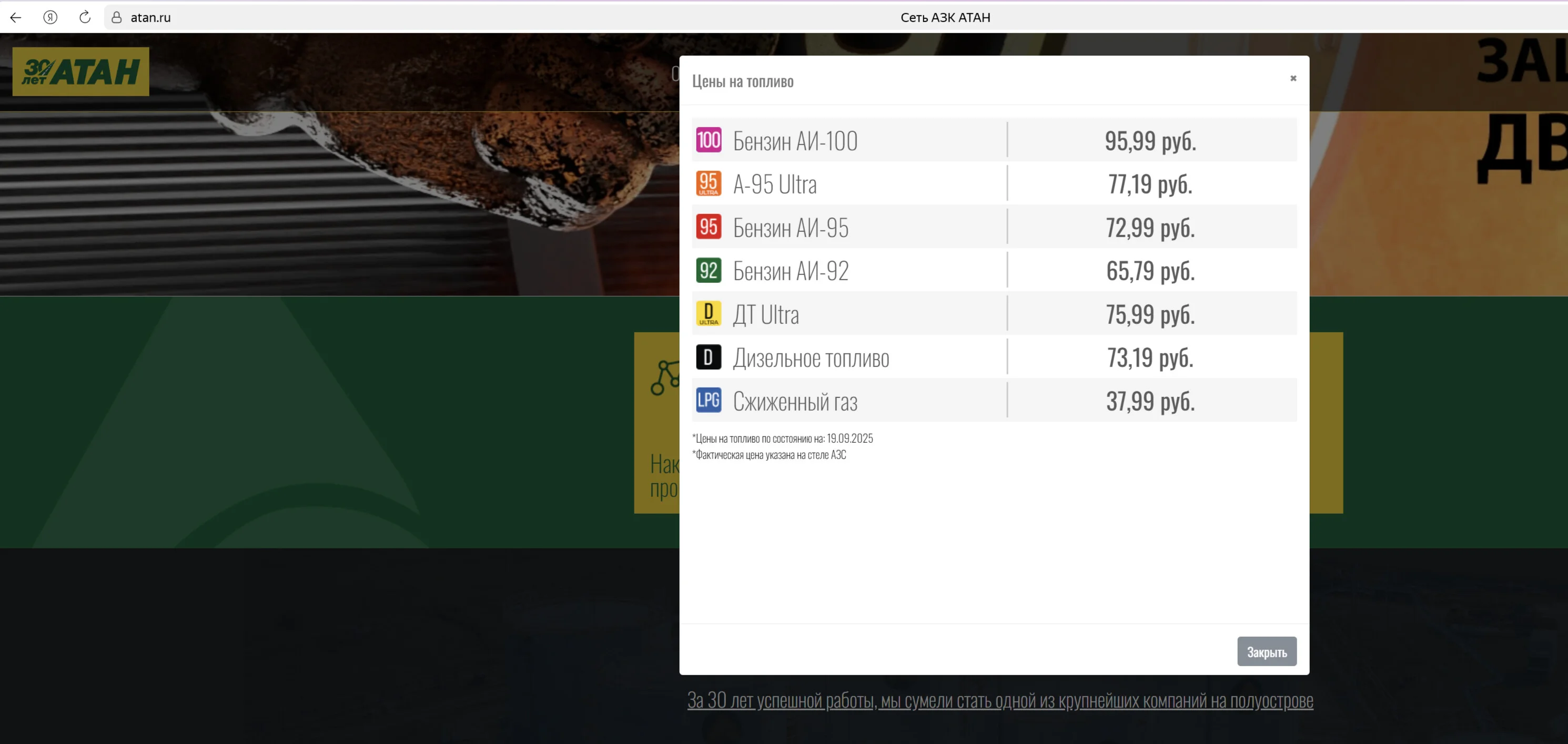Select the label 'Дизельное топливо'
The image size is (1568, 744).
(x=811, y=358)
